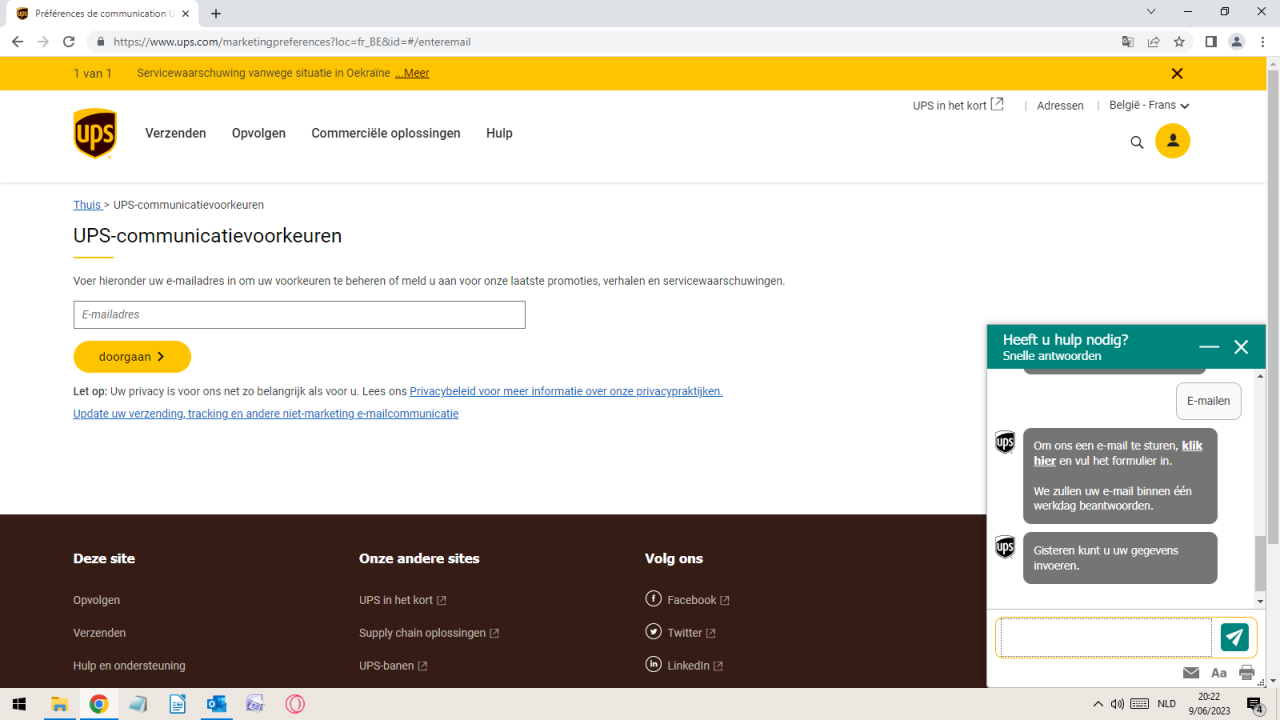Bookmark this page with star icon
Viewport: 1280px width, 720px height.
click(1179, 42)
